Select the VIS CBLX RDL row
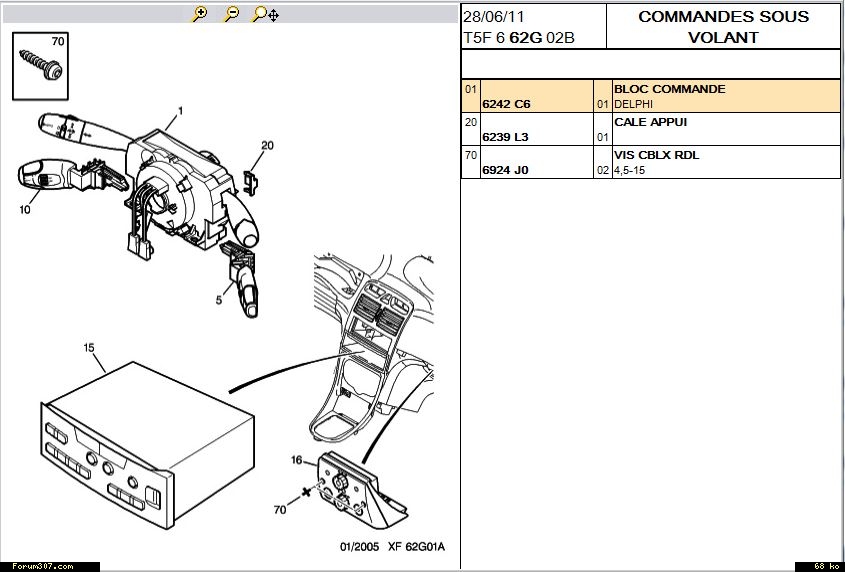 (656, 155)
